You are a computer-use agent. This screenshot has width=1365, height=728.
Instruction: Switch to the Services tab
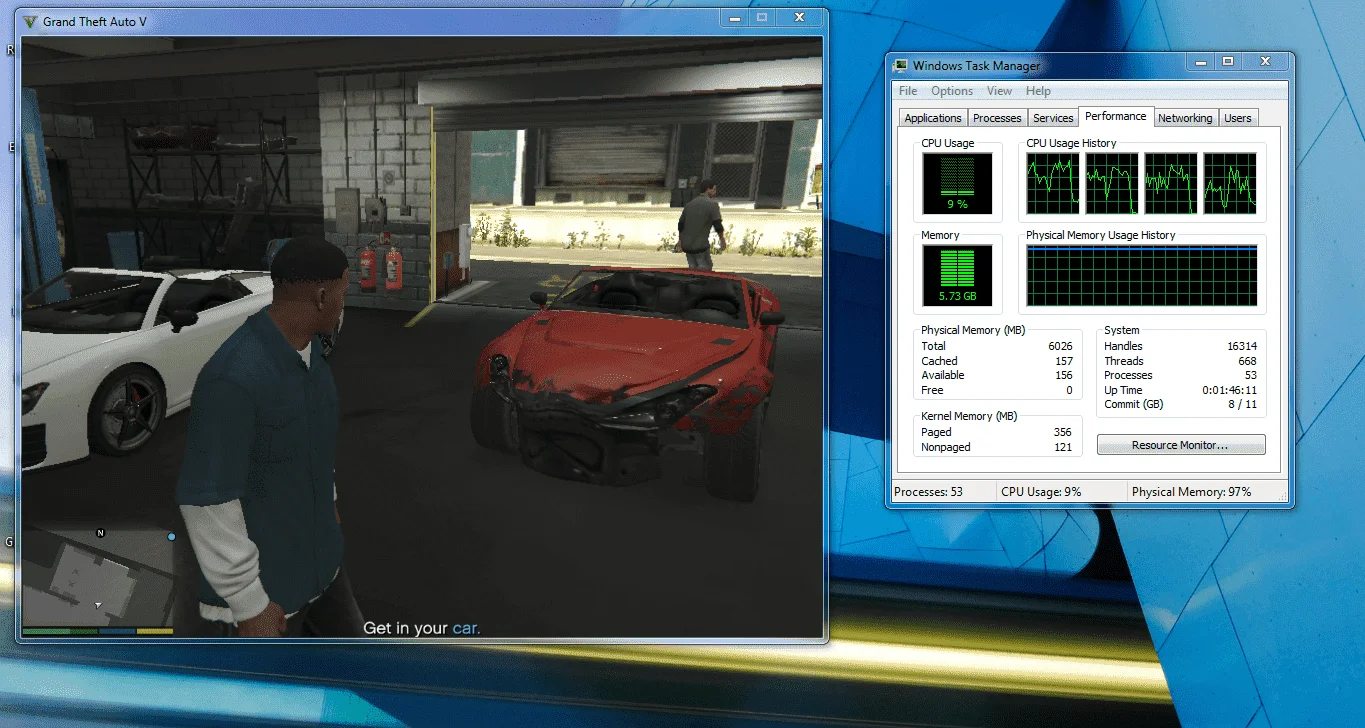coord(1053,118)
